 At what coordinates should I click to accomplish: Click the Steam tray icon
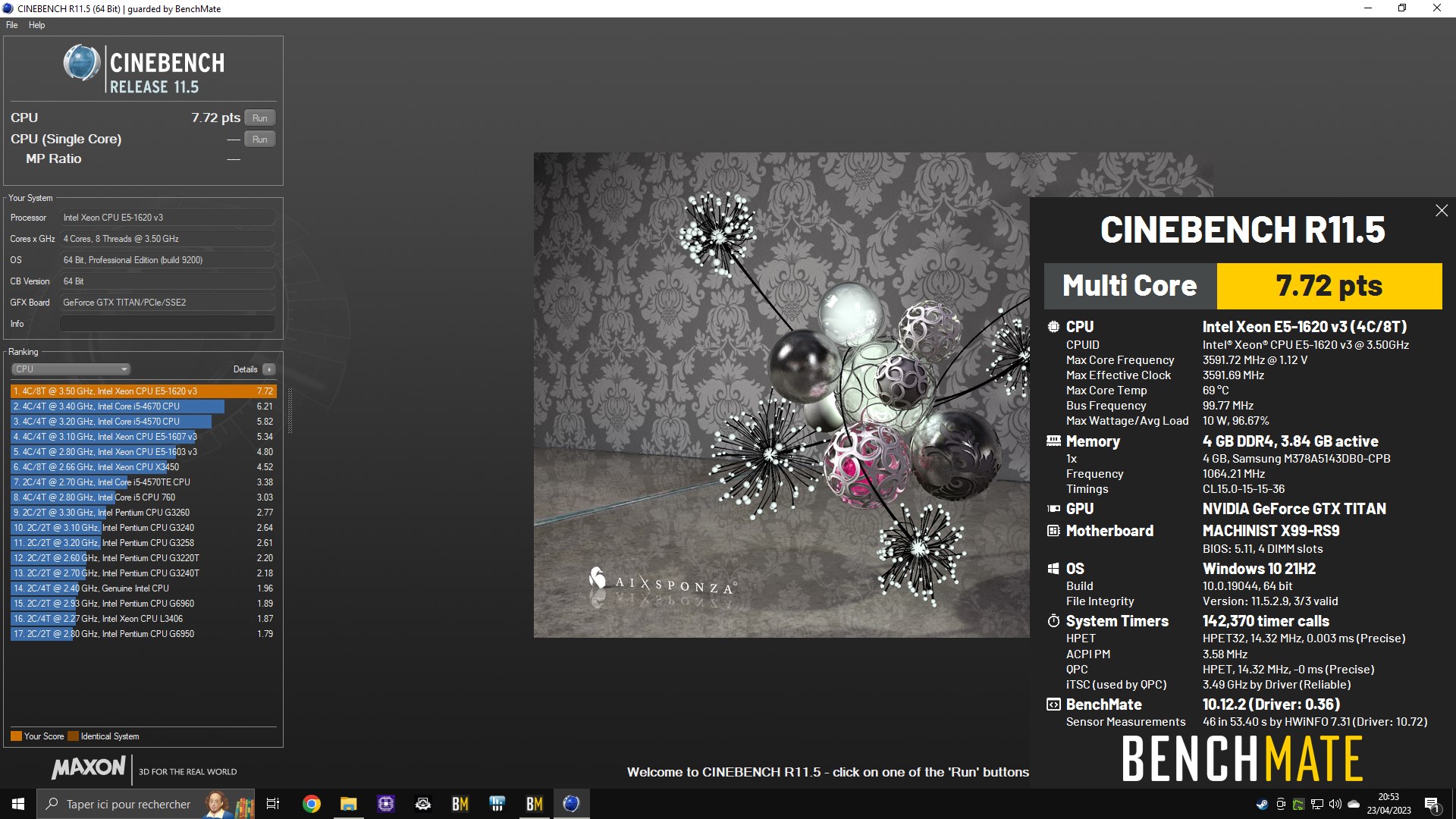tap(1262, 804)
